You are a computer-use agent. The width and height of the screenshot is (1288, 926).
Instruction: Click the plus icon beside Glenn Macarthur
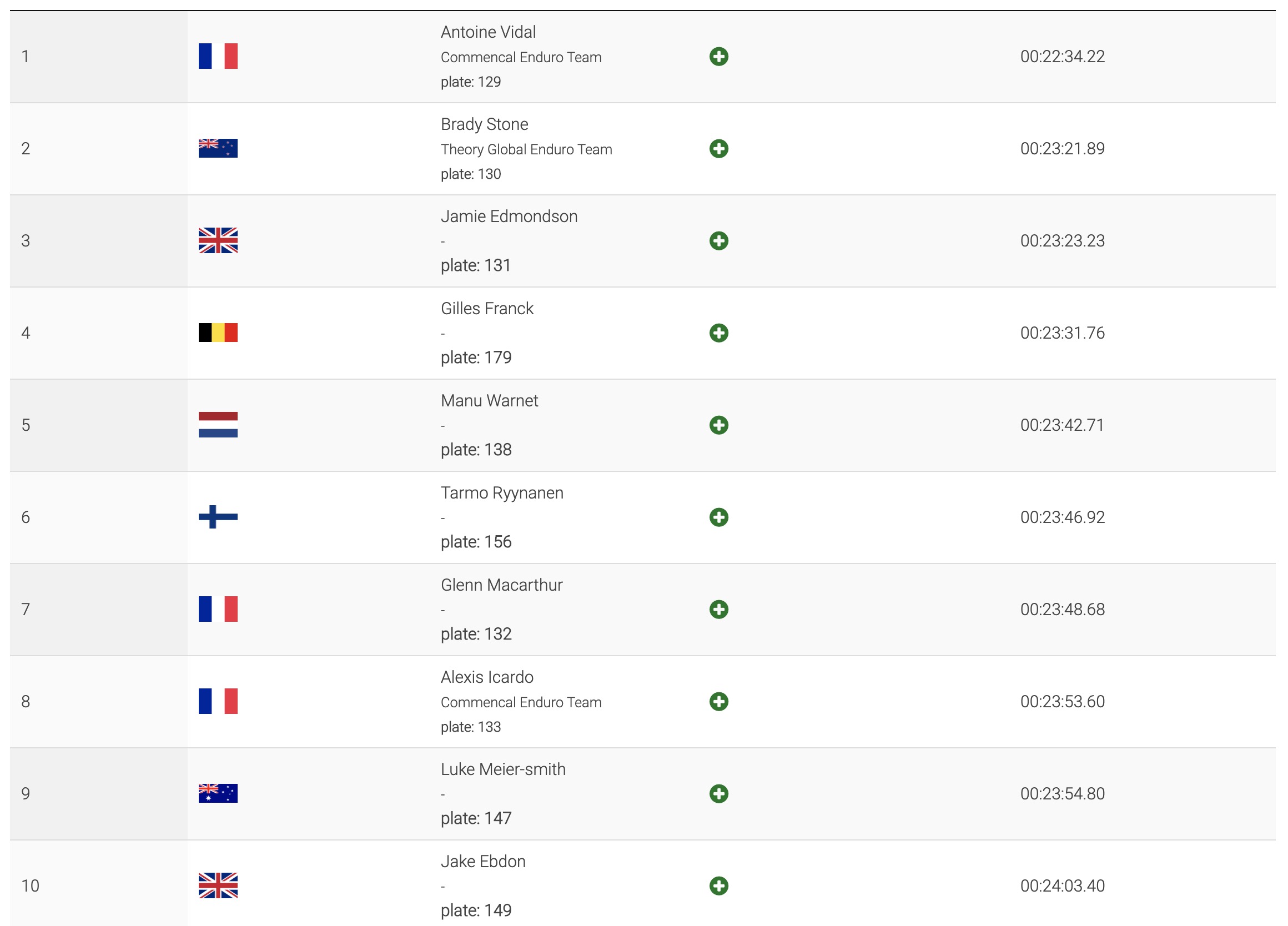point(718,609)
